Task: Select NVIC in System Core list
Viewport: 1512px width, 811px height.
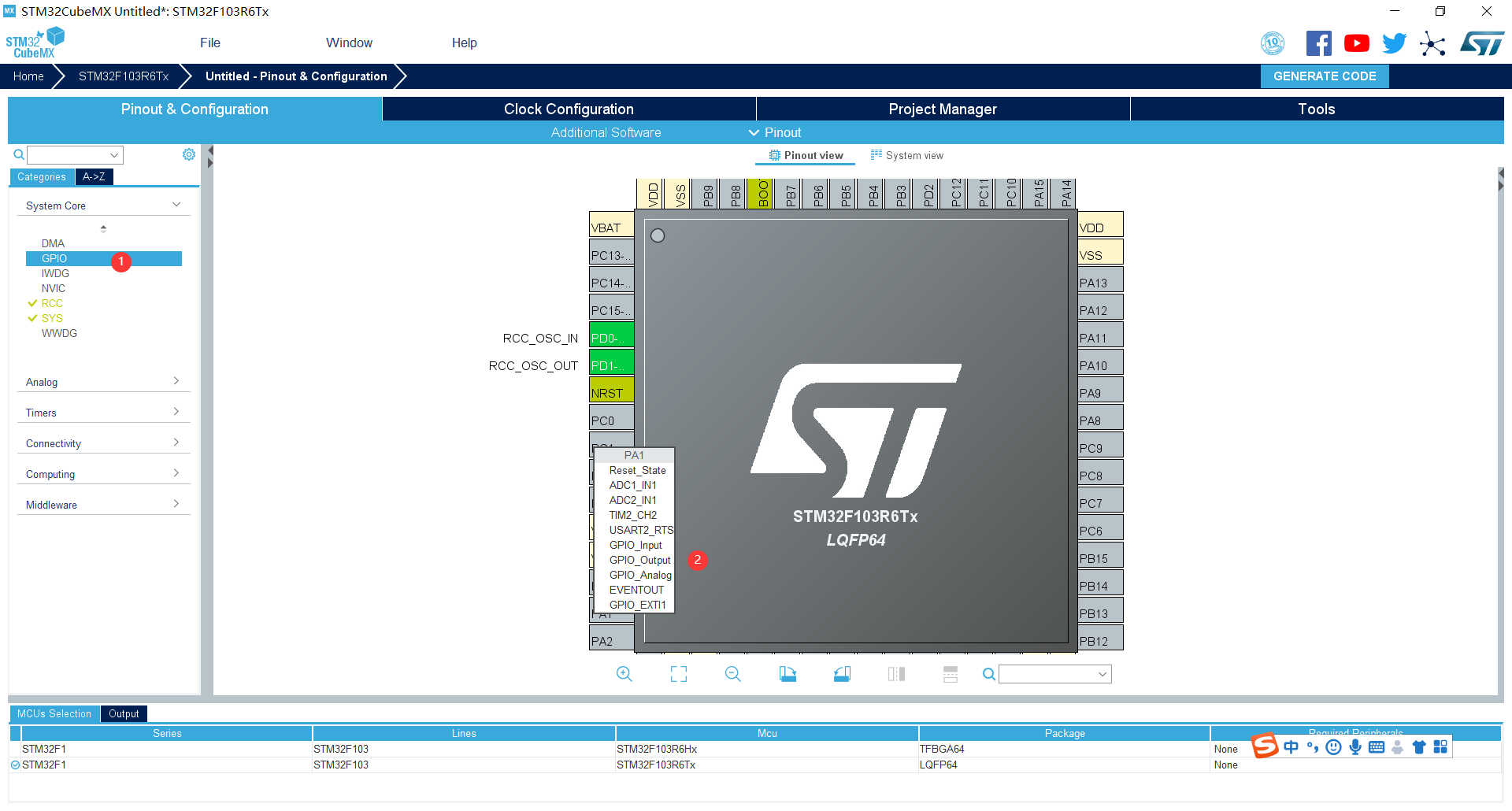Action: (54, 288)
